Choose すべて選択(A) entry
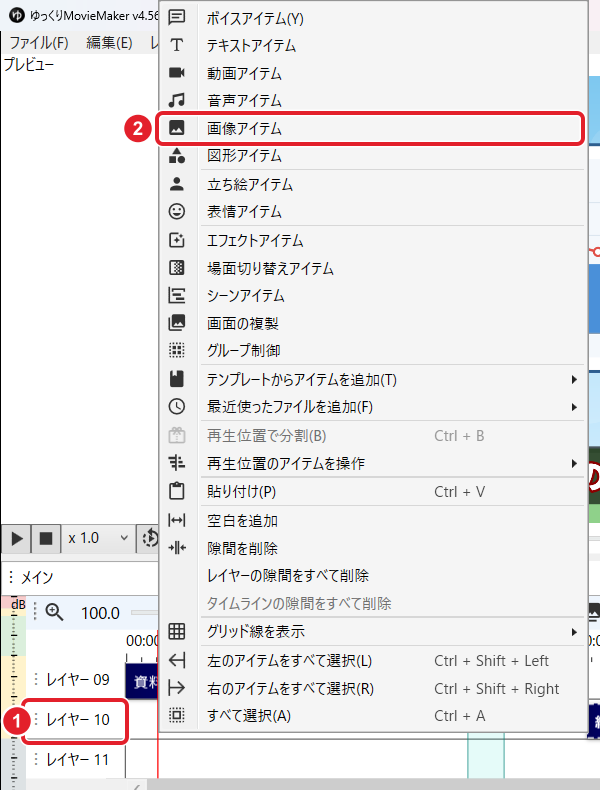This screenshot has height=790, width=600. (x=372, y=715)
